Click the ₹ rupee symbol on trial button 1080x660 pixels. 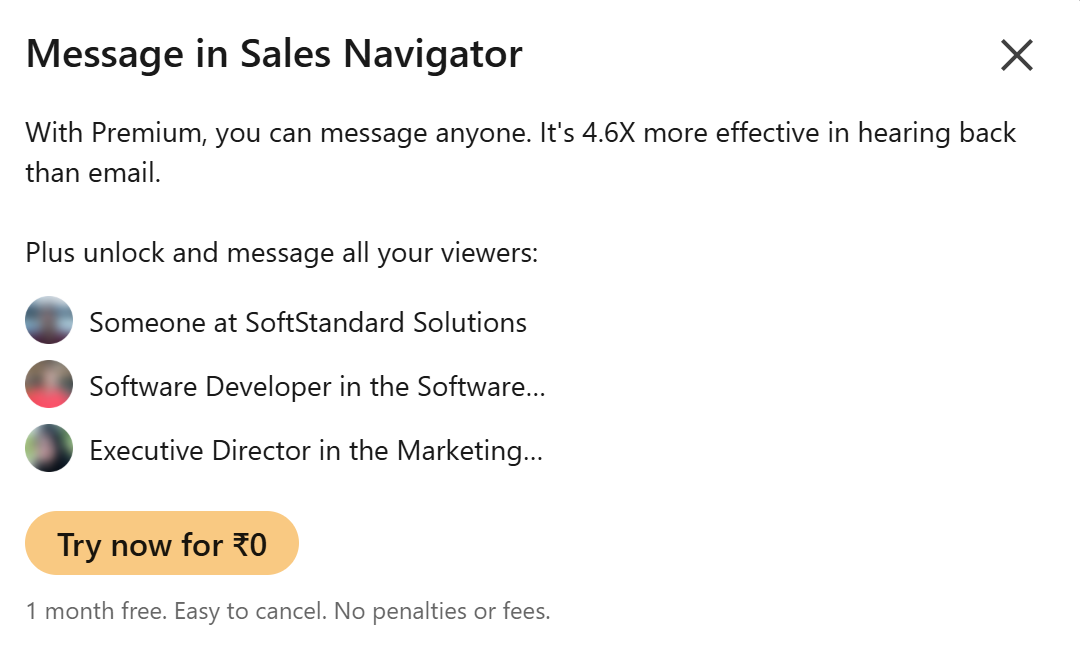(240, 545)
